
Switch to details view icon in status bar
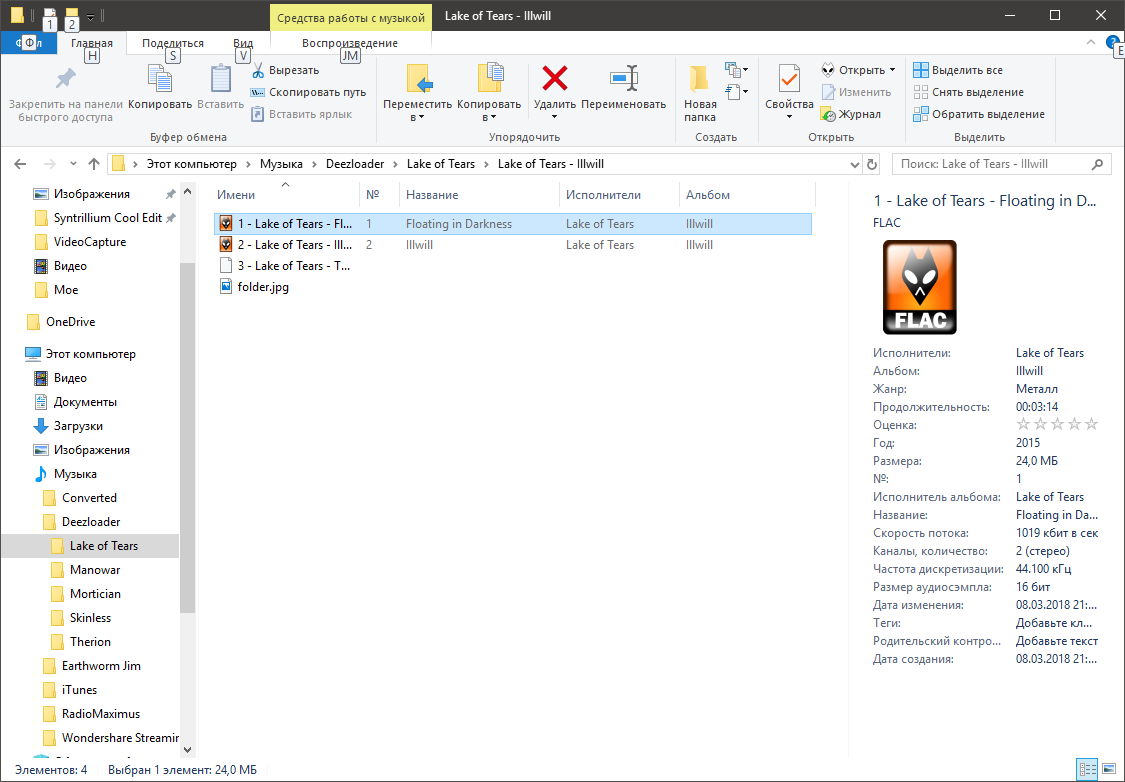[x=1086, y=770]
